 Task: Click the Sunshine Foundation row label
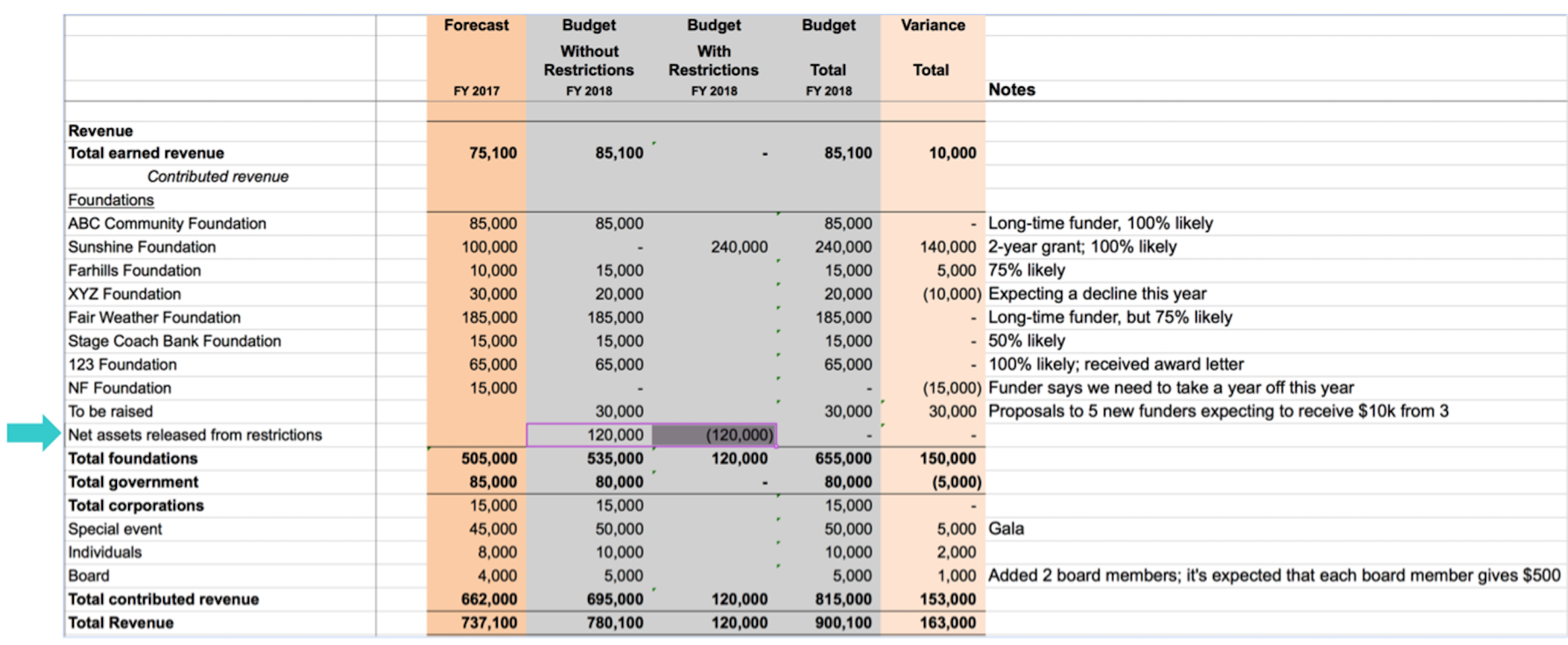(142, 247)
